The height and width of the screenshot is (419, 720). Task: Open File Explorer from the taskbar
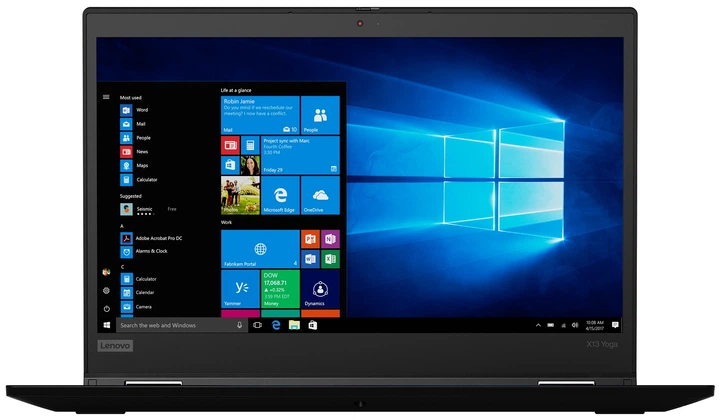[x=294, y=325]
